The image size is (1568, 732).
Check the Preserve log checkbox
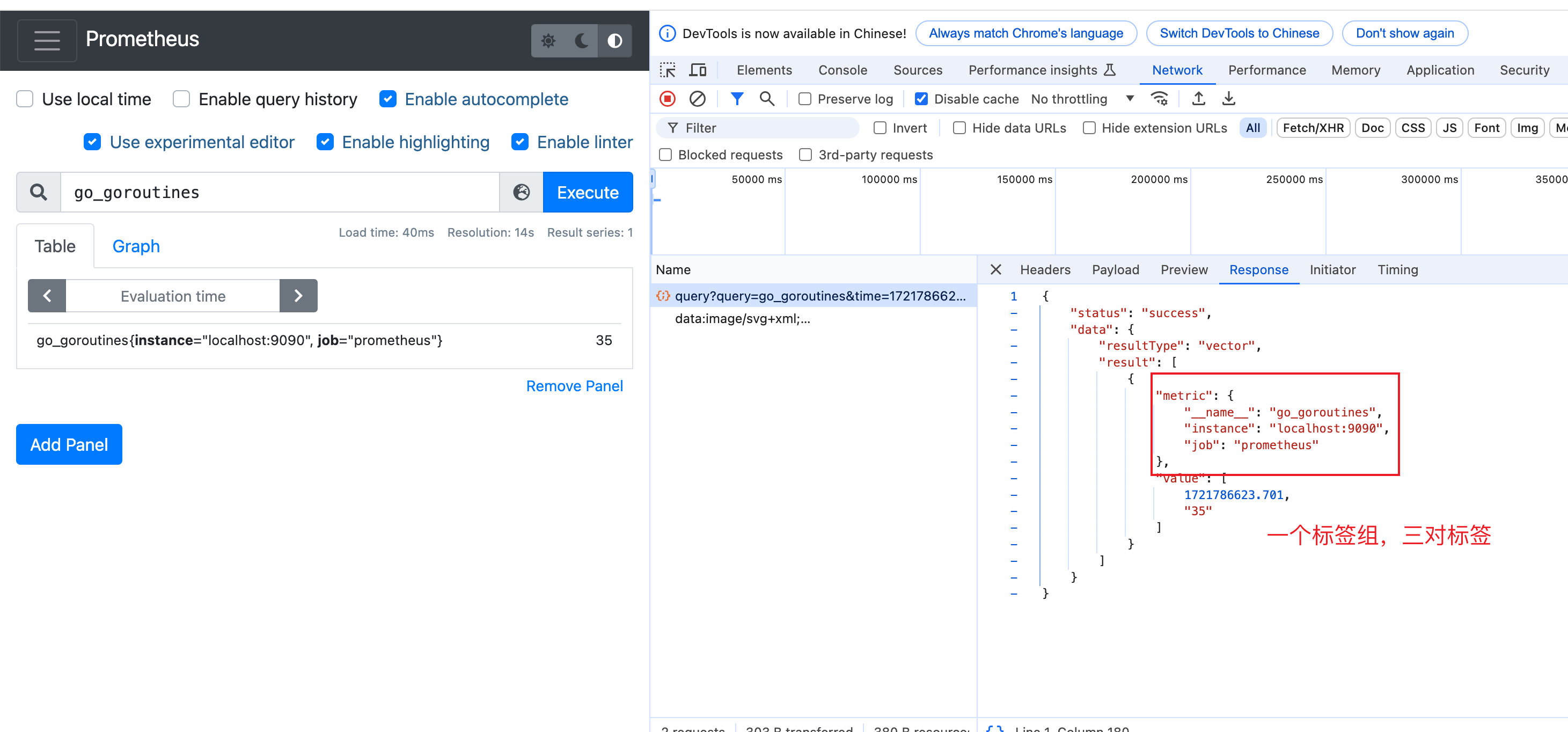(x=804, y=99)
